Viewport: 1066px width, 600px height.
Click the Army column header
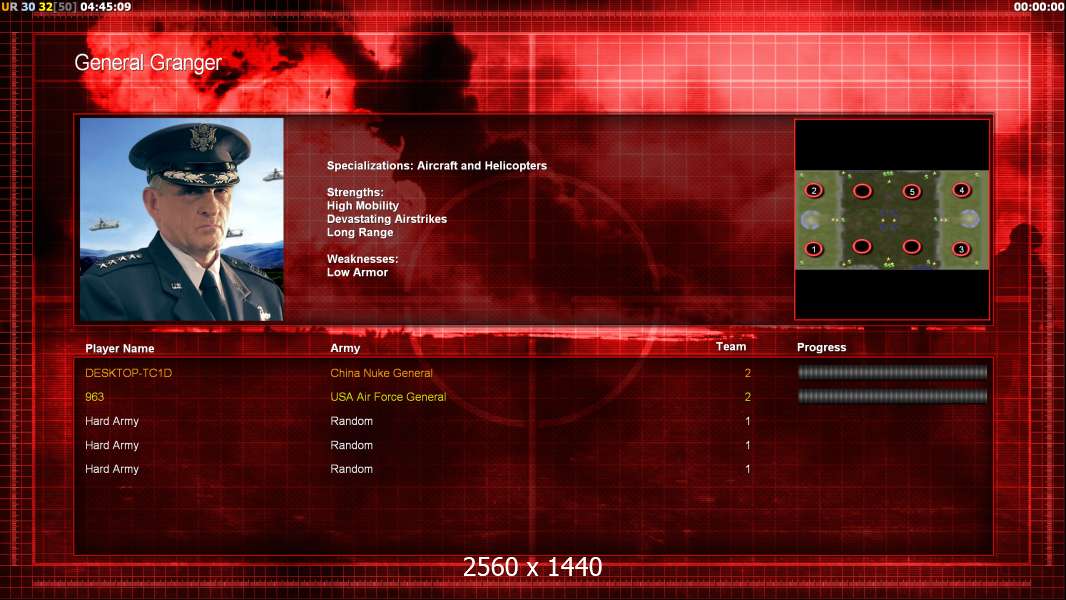(x=345, y=348)
